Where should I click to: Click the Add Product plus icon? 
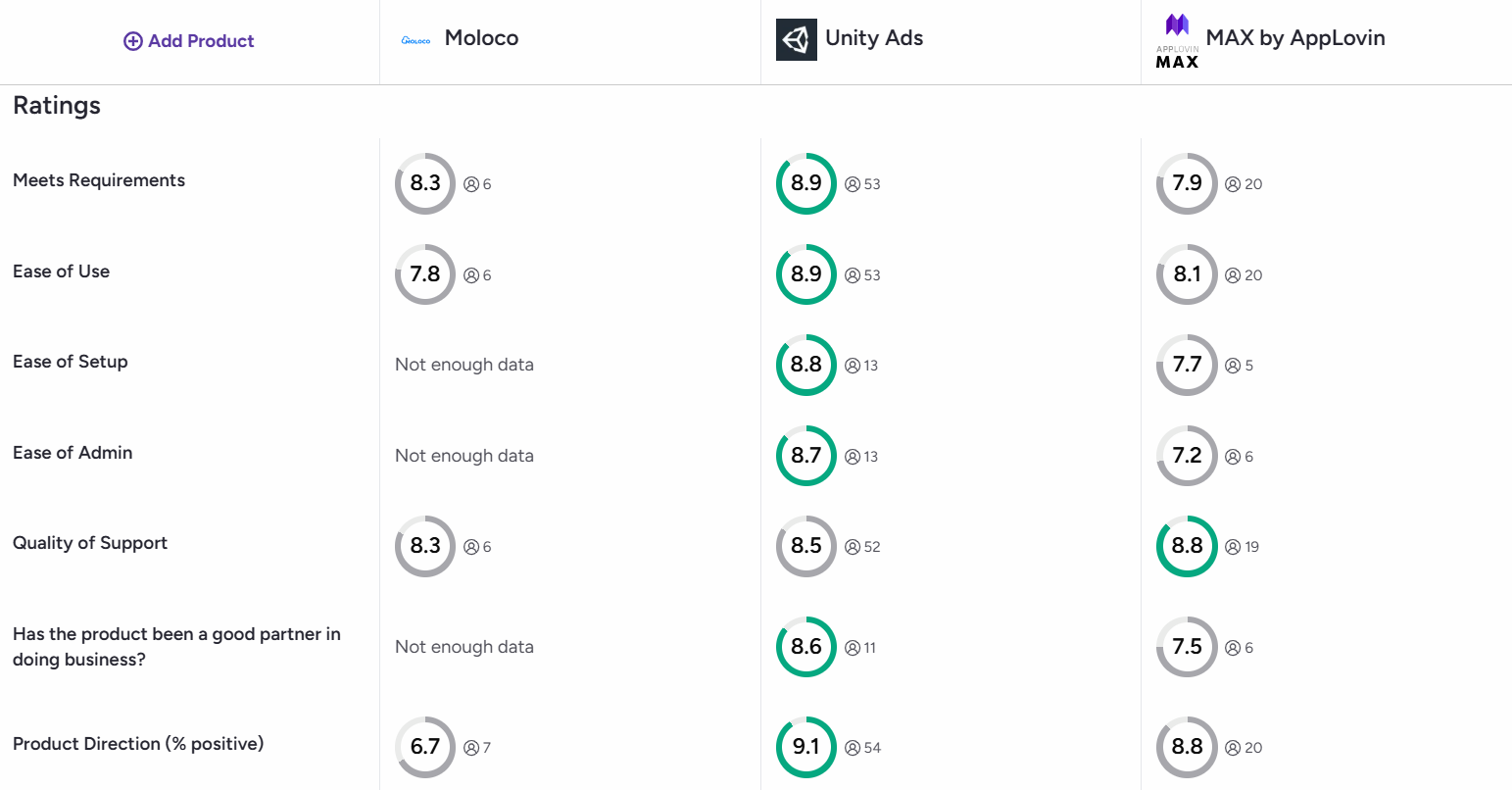(x=132, y=41)
